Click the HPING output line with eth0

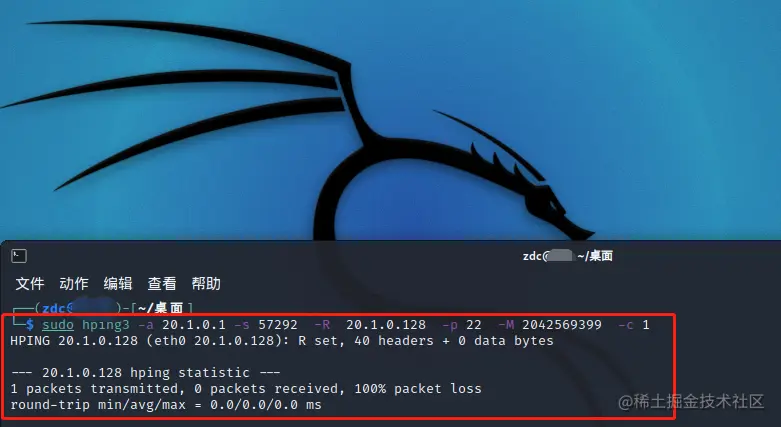point(282,341)
